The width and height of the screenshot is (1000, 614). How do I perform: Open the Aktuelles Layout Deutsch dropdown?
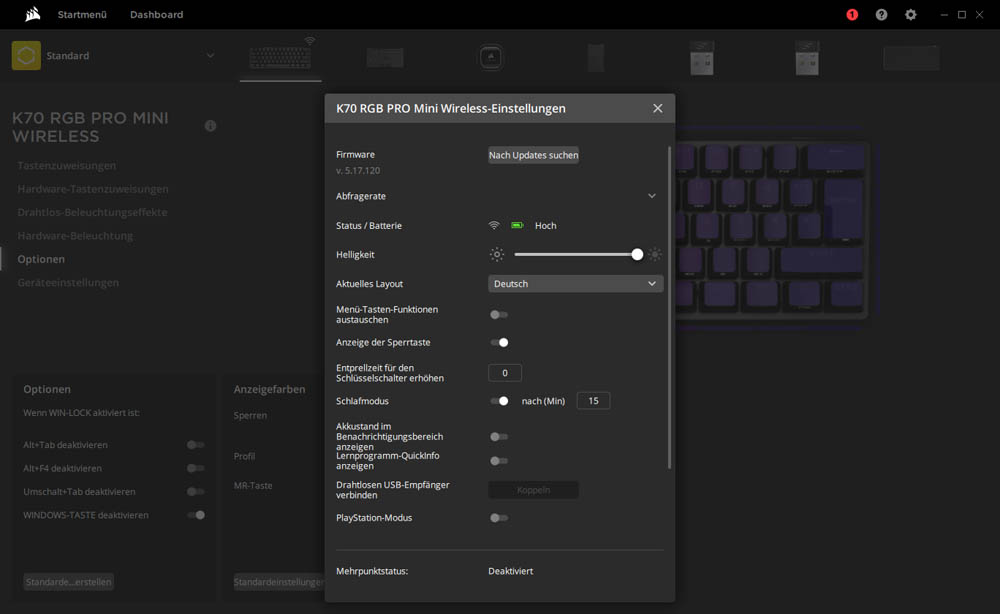(575, 284)
